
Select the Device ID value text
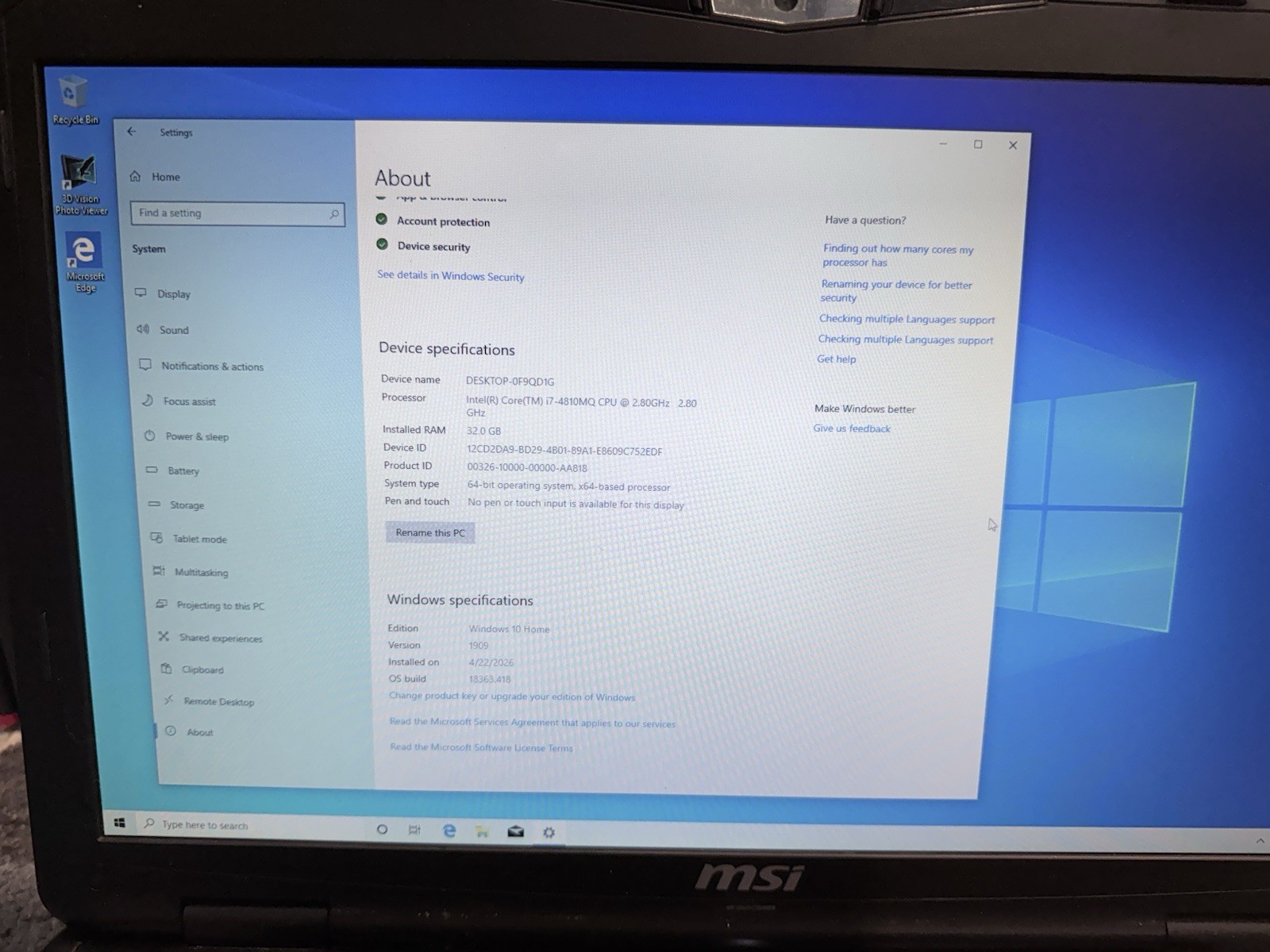(564, 451)
